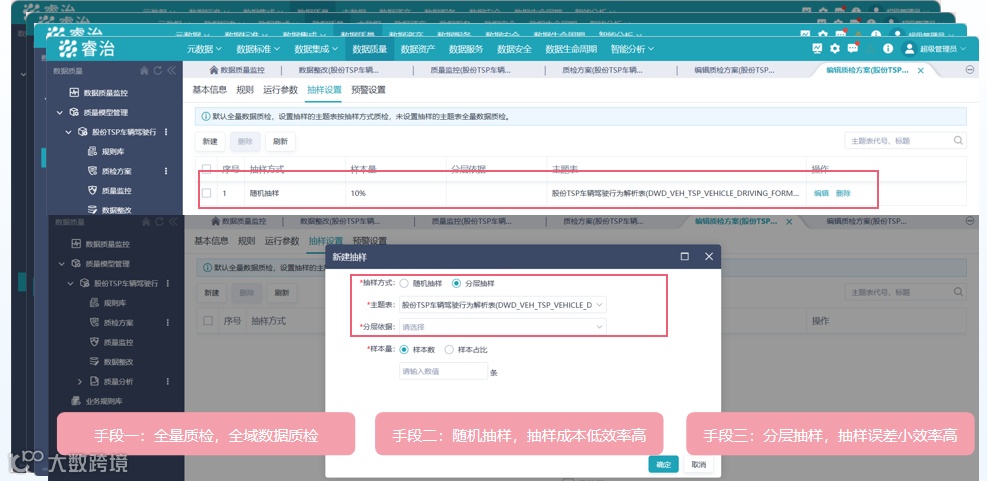The image size is (987, 481).
Task: Switch to 预警设置 tab in 10% row window
Action: pyautogui.click(x=368, y=90)
